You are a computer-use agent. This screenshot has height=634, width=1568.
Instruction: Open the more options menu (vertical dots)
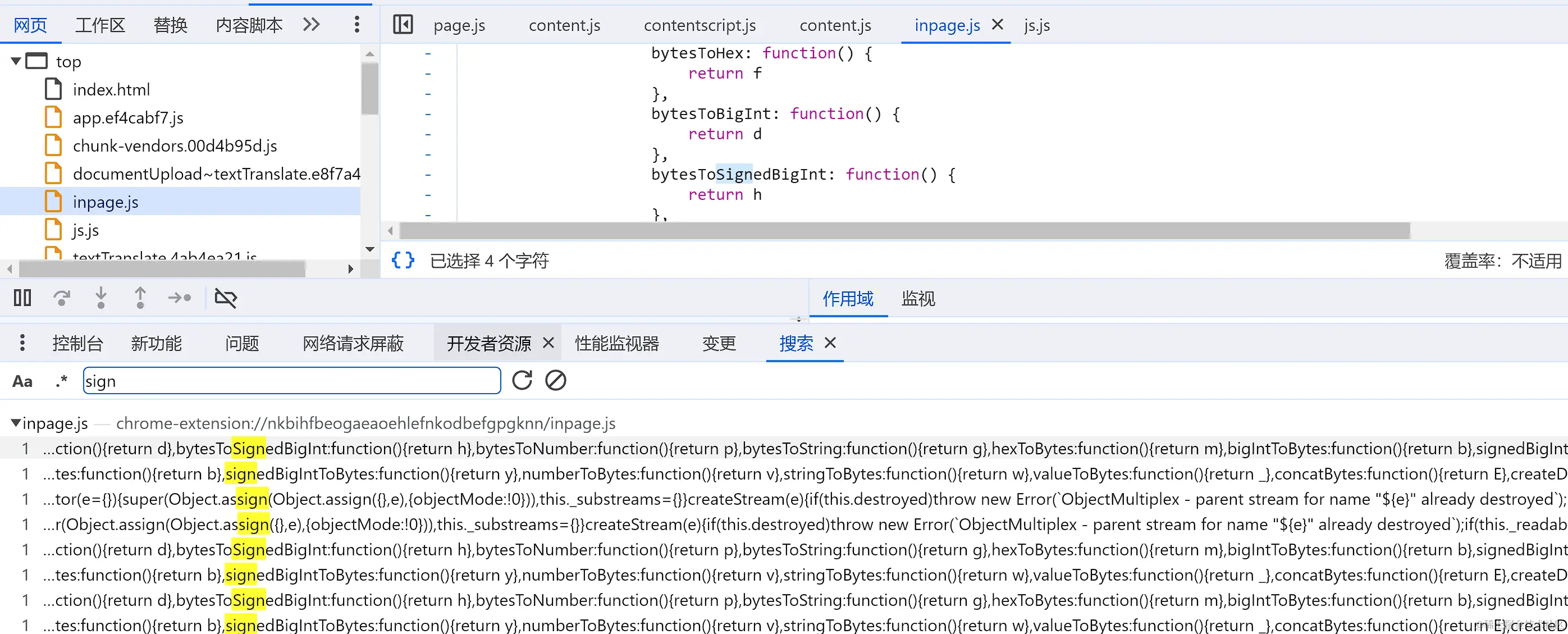356,24
